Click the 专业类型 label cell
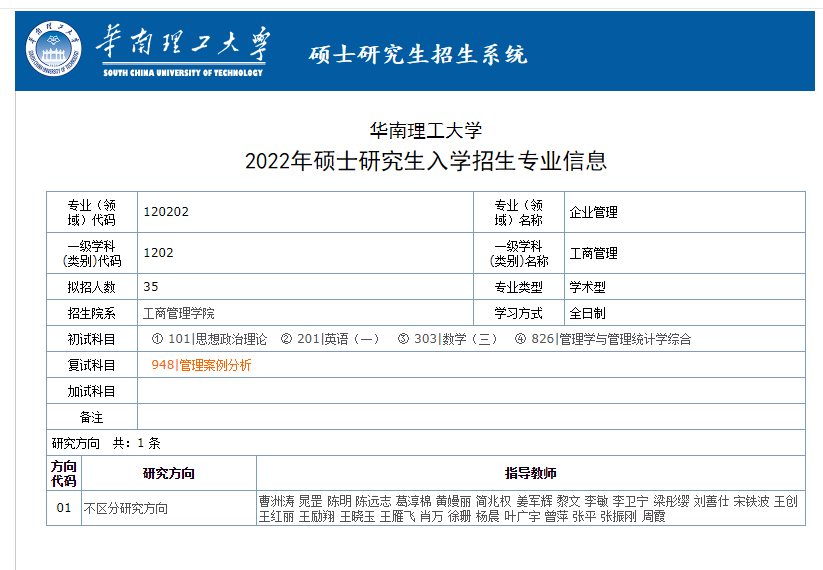 tap(519, 287)
